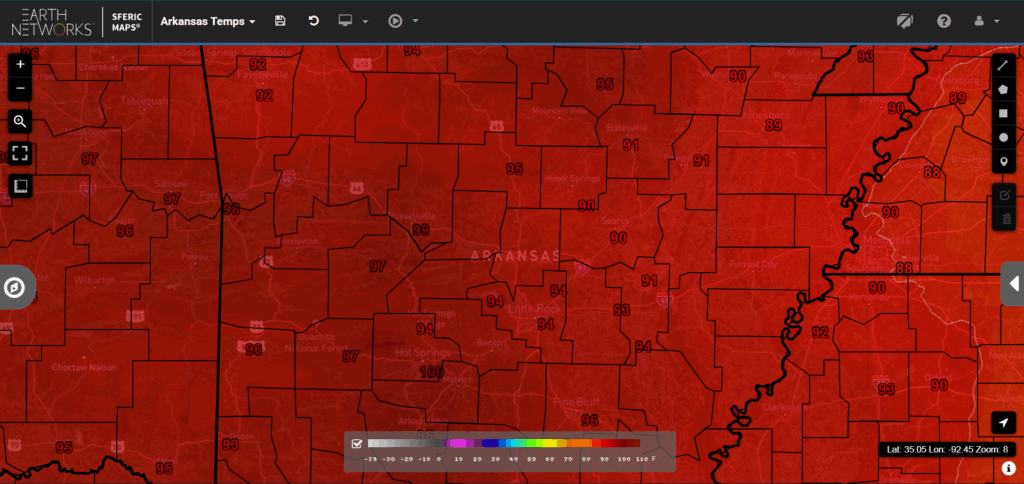Enter fullscreen map view
Viewport: 1024px width, 484px height.
point(20,154)
